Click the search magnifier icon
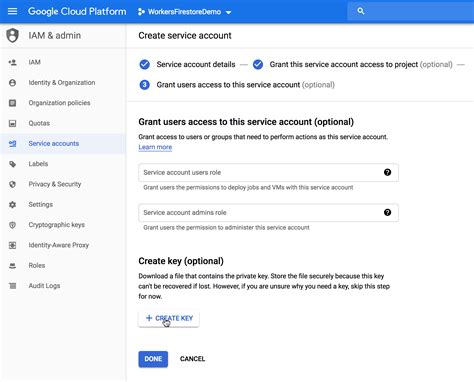Viewport: 474px width, 382px height. click(361, 11)
